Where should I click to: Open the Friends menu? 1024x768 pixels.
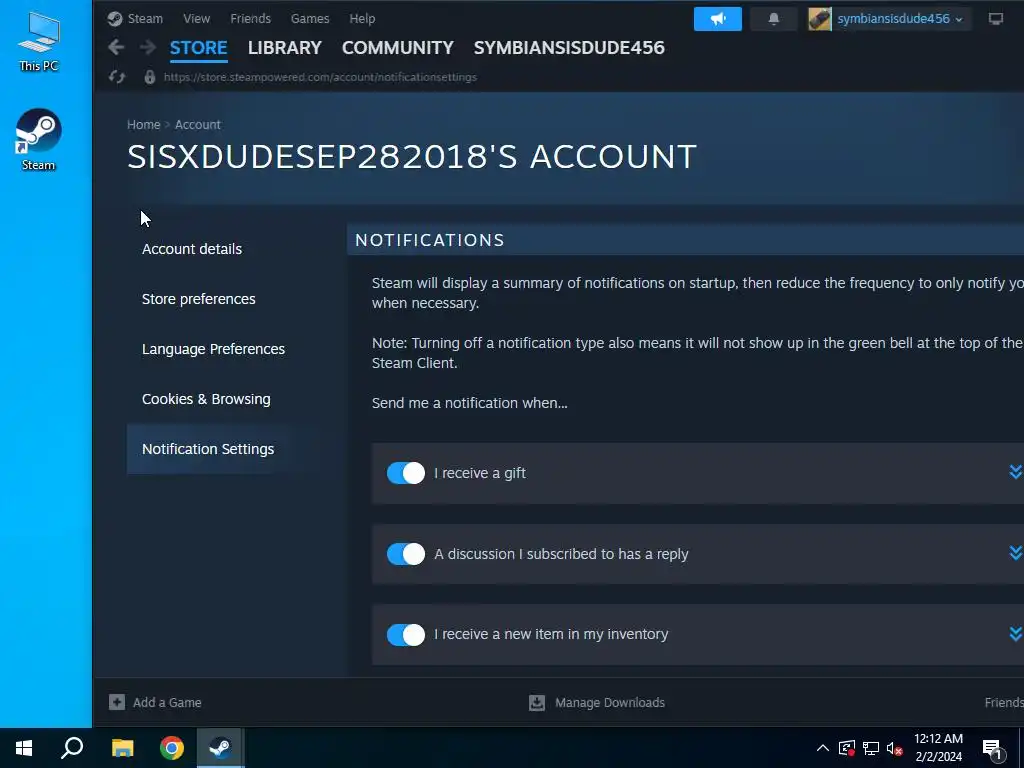(x=250, y=18)
